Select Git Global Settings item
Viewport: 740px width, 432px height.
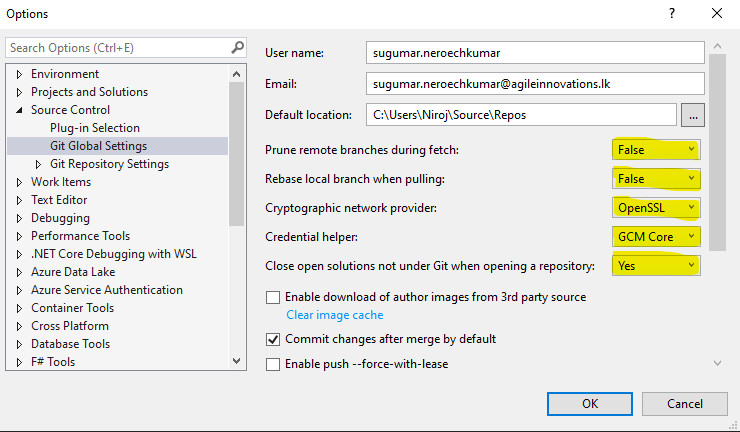(98, 146)
